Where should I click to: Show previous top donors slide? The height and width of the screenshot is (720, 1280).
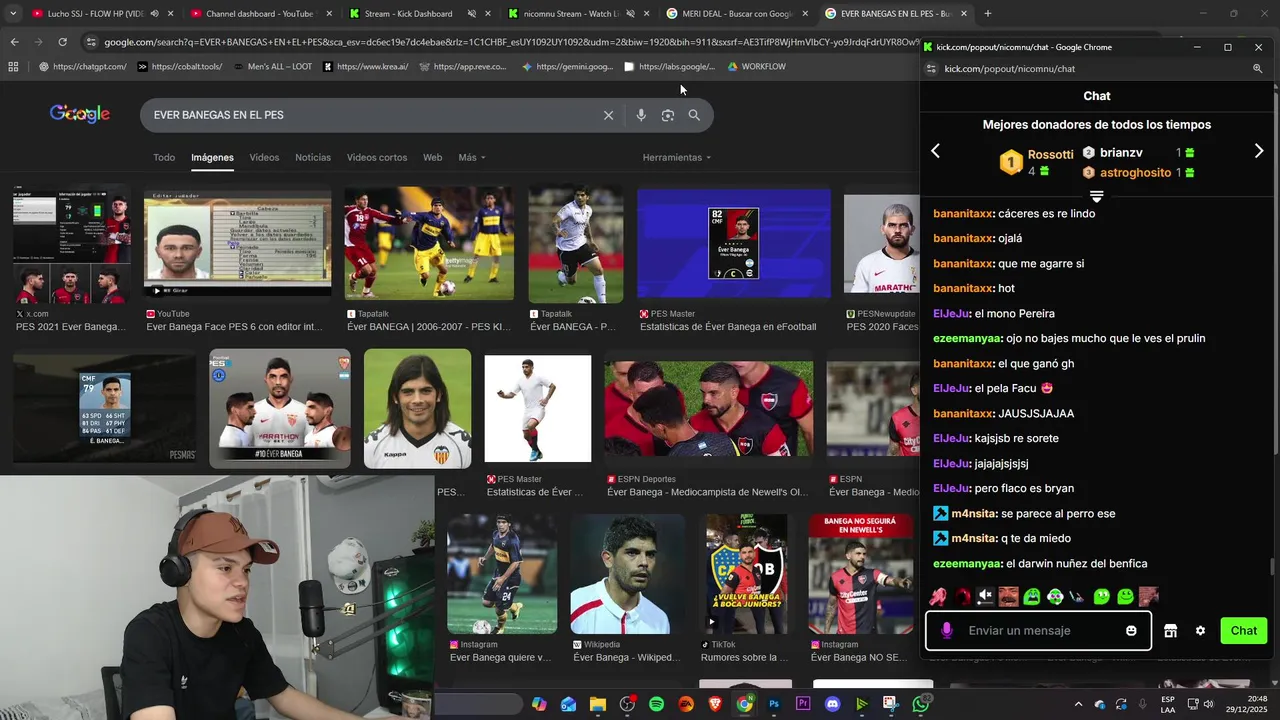[x=936, y=151]
